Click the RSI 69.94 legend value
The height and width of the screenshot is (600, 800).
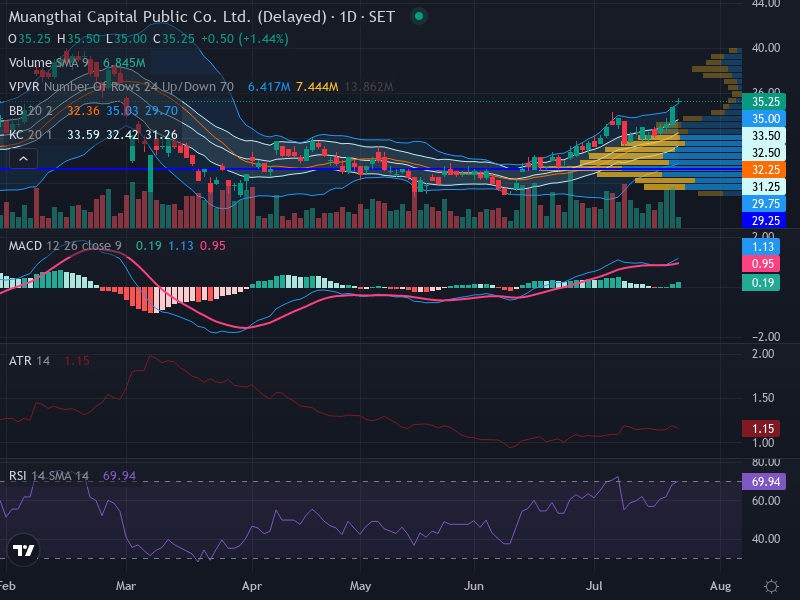tap(119, 476)
